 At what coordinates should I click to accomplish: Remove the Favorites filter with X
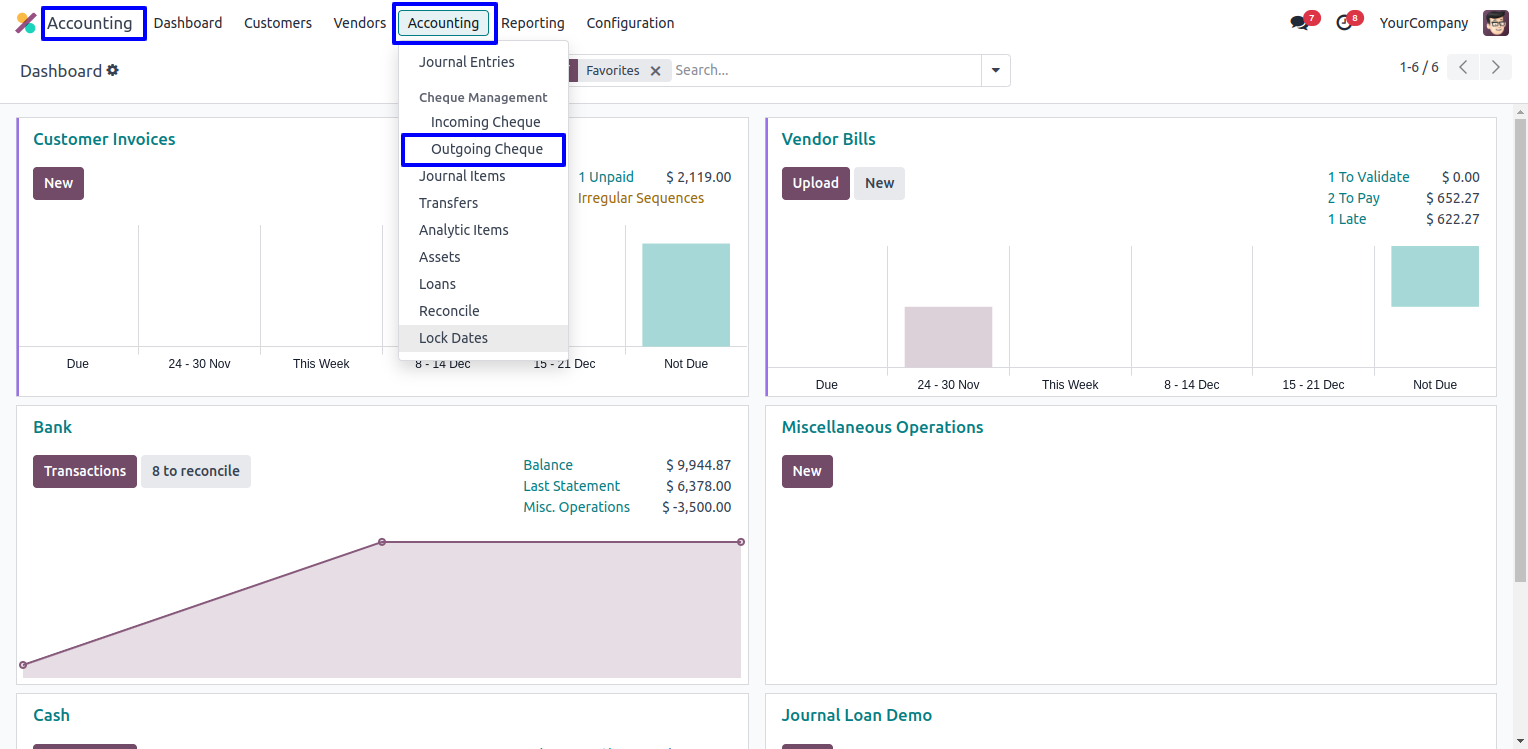coord(655,71)
